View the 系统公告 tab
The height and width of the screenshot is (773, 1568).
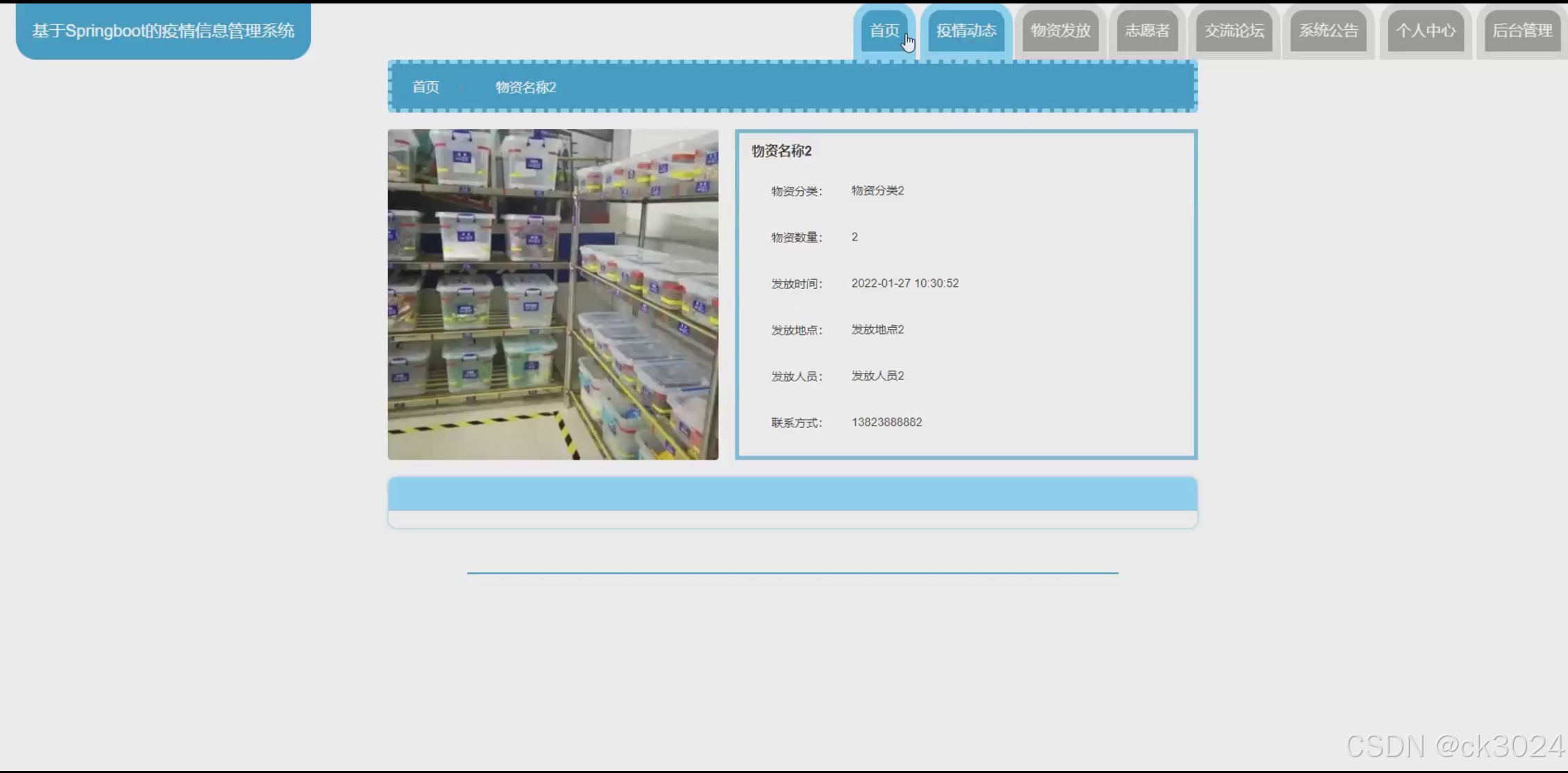coord(1328,31)
